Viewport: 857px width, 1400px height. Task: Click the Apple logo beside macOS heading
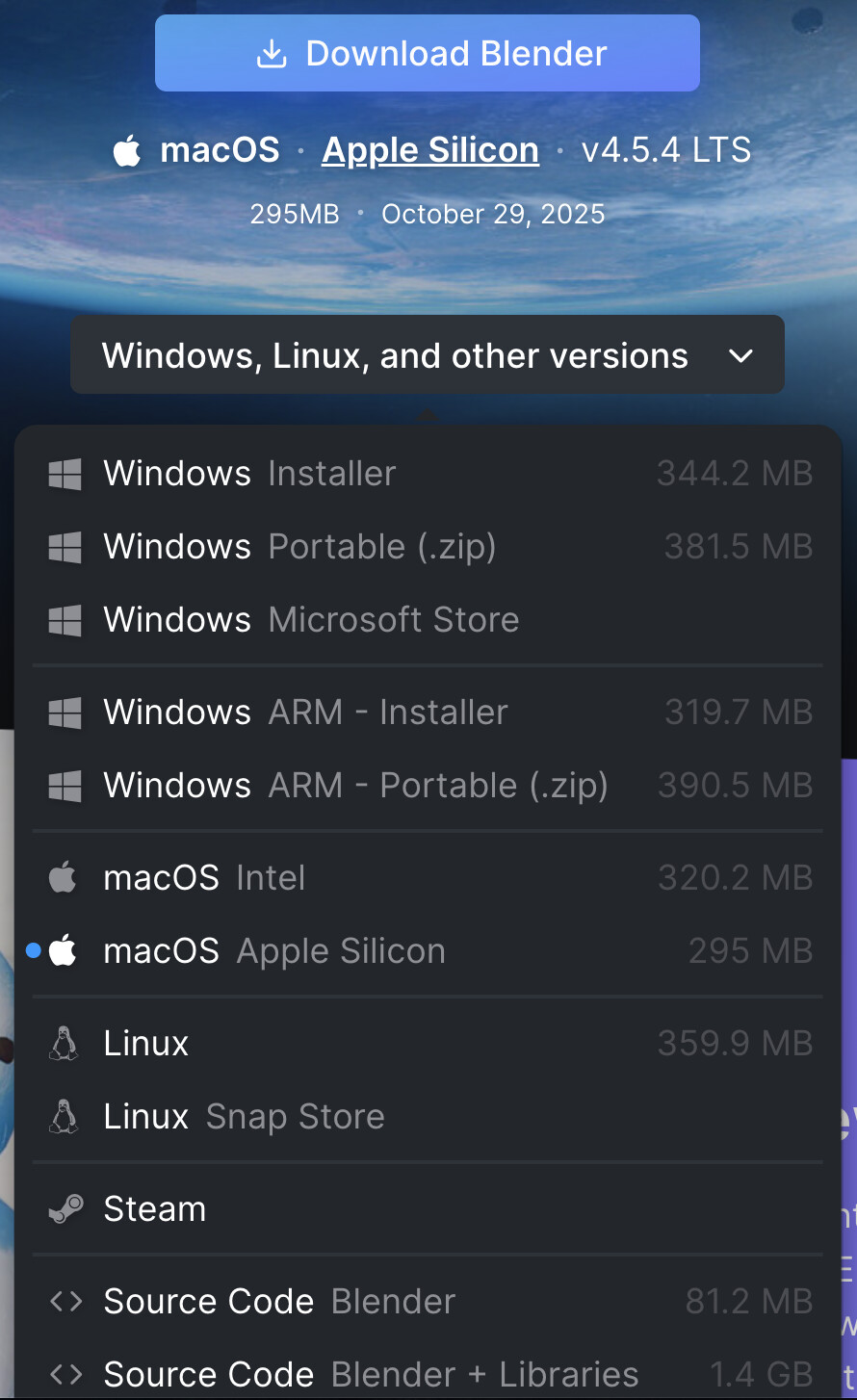click(x=127, y=151)
